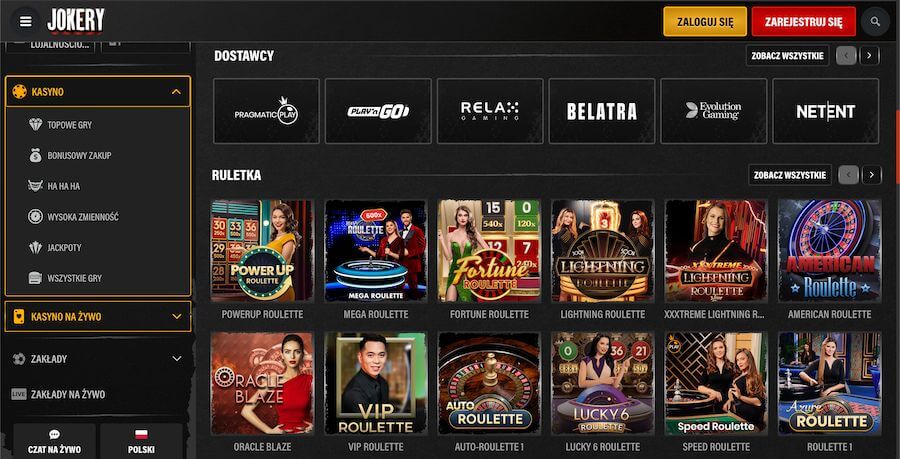This screenshot has width=900, height=459.
Task: Collapse the Kasyno section
Action: coord(176,92)
